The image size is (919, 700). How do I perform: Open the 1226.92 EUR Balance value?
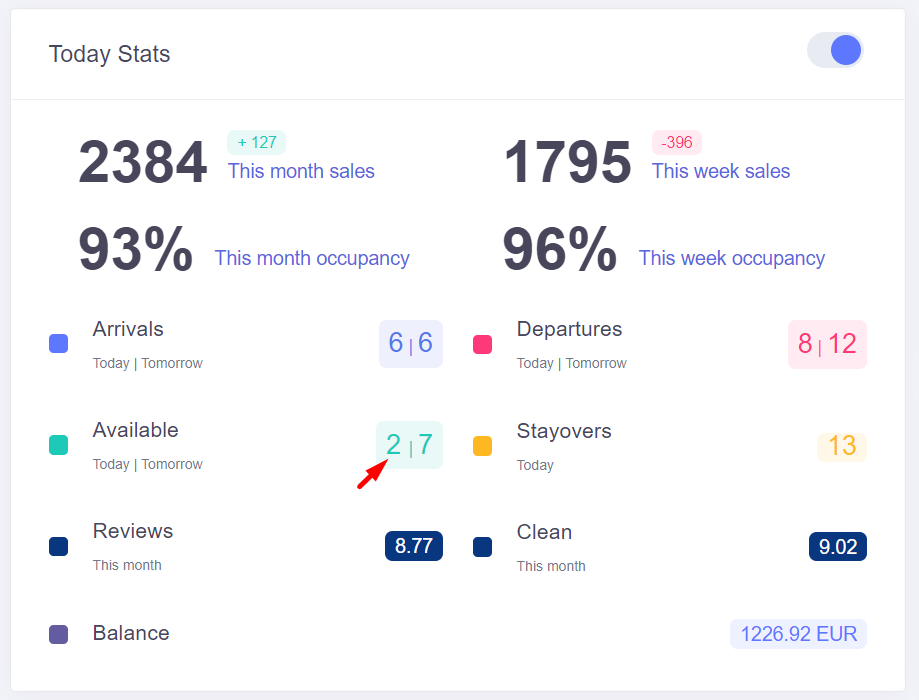[797, 633]
